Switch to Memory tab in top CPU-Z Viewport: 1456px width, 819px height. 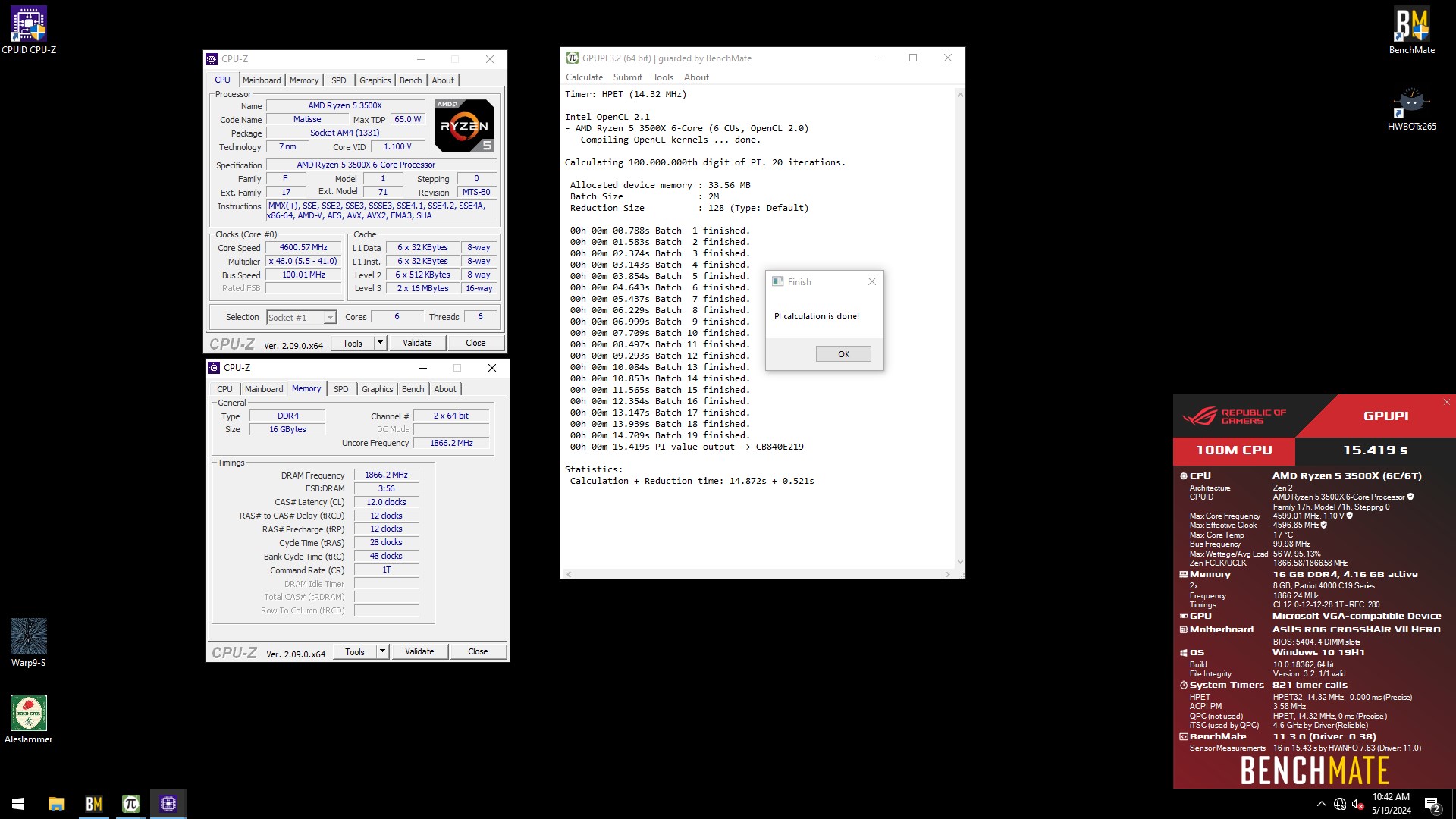tap(304, 80)
